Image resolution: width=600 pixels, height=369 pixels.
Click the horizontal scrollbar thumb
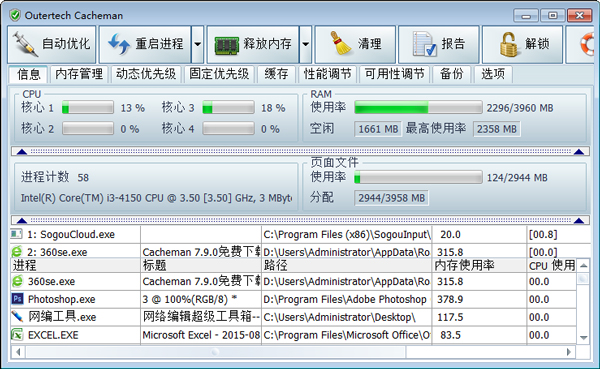(215, 351)
